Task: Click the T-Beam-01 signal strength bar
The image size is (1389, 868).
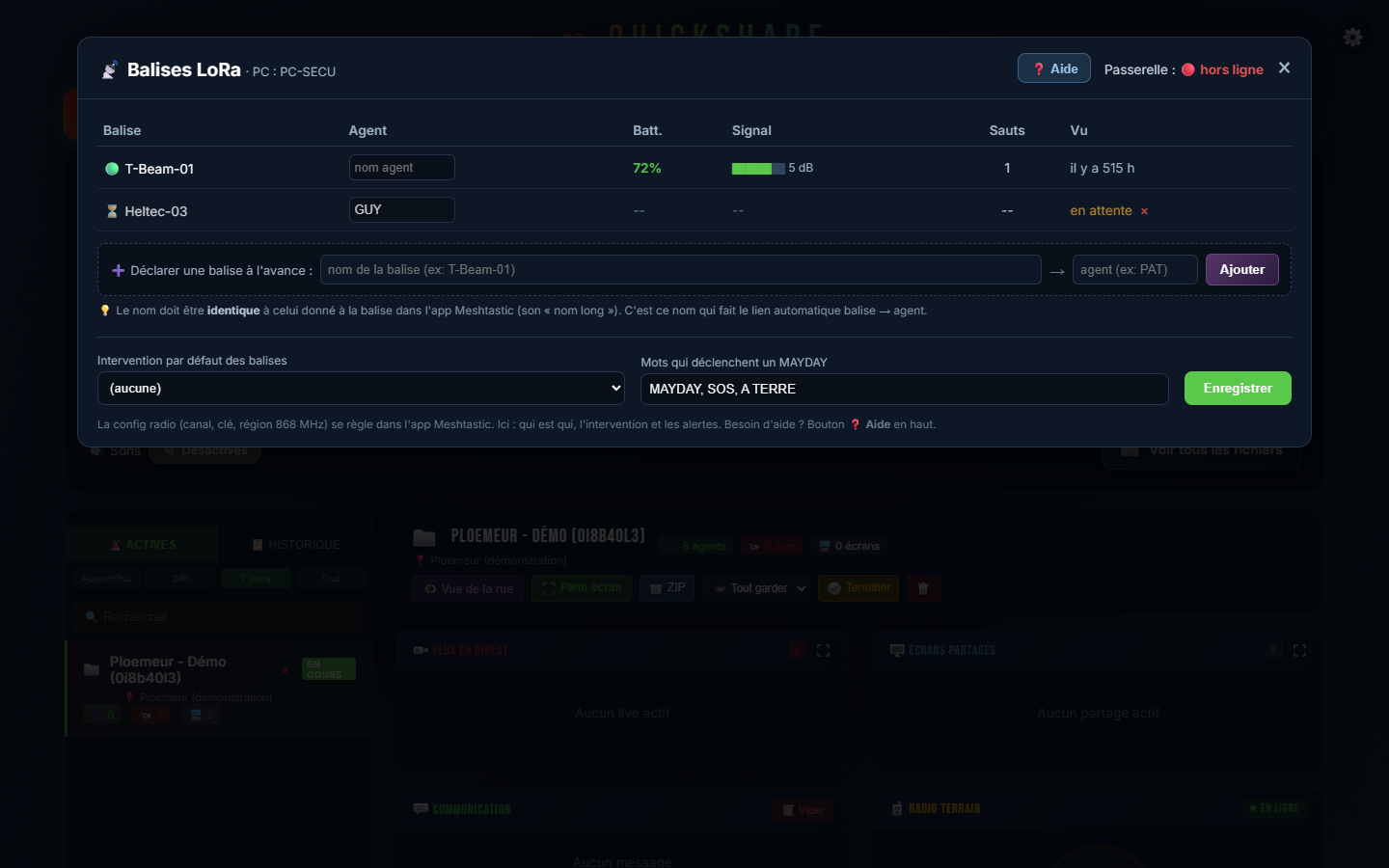Action: (x=758, y=168)
